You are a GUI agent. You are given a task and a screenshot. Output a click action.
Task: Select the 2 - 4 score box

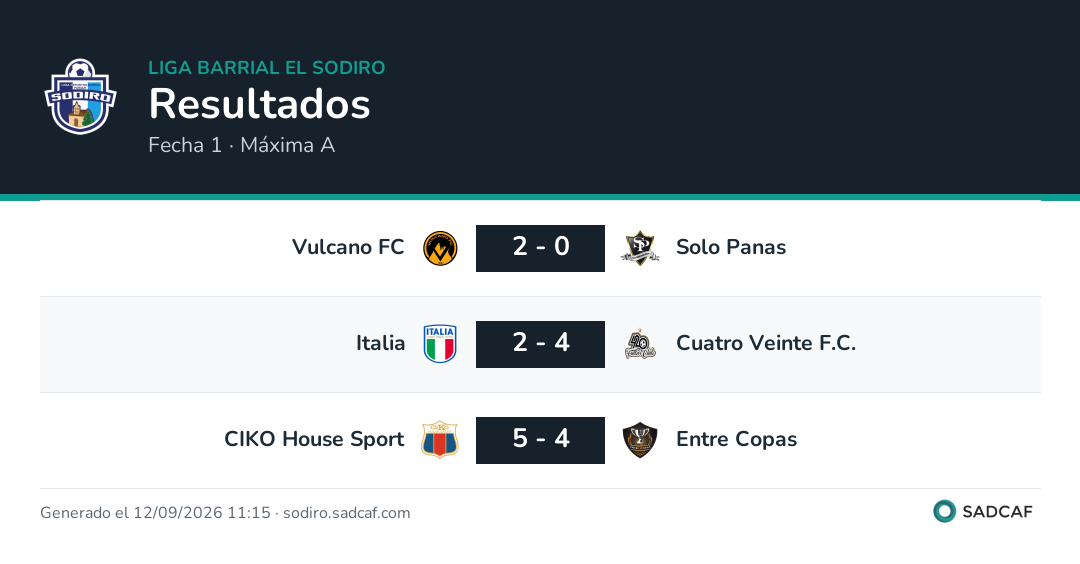coord(541,344)
